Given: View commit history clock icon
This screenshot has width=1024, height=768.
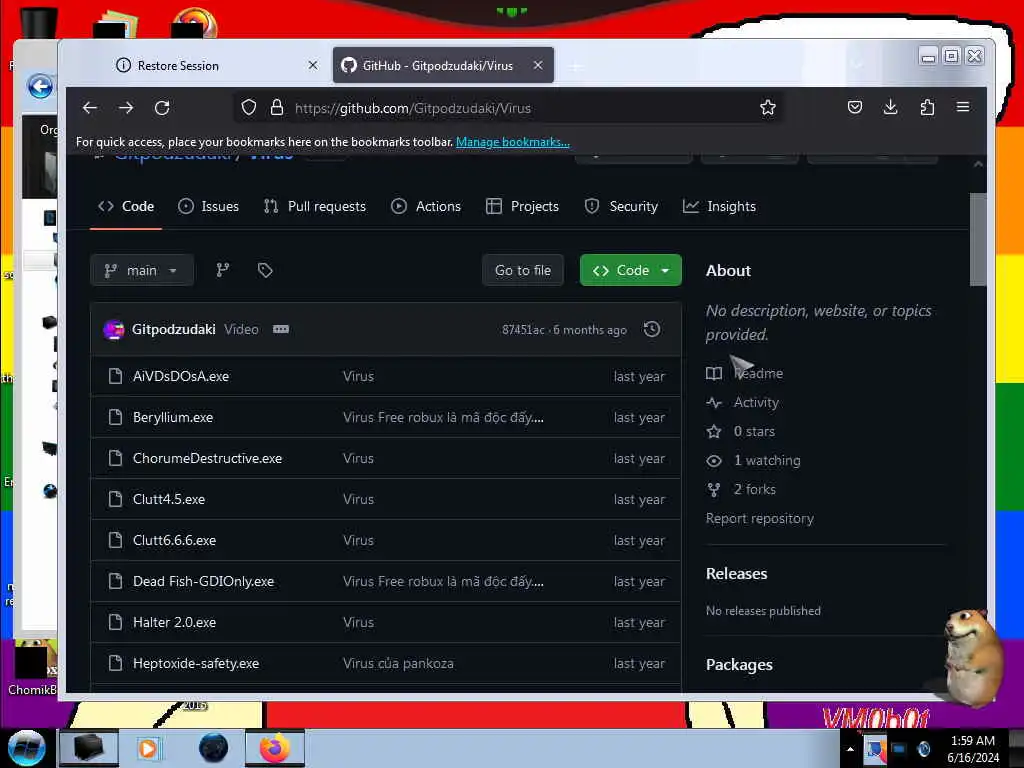Looking at the screenshot, I should pyautogui.click(x=651, y=329).
